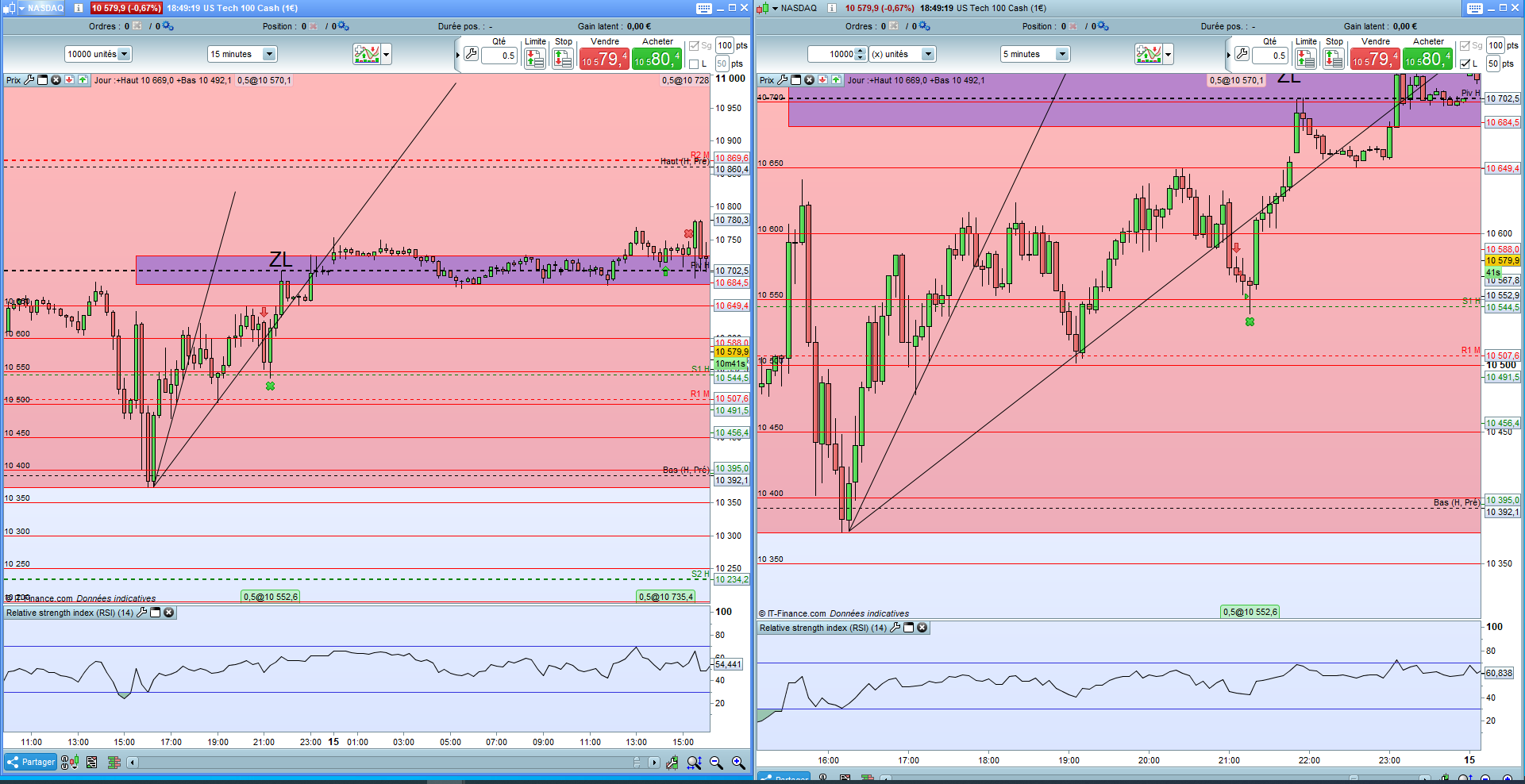
Task: Move Prix panel up in 15-minute chart
Action: pos(83,80)
